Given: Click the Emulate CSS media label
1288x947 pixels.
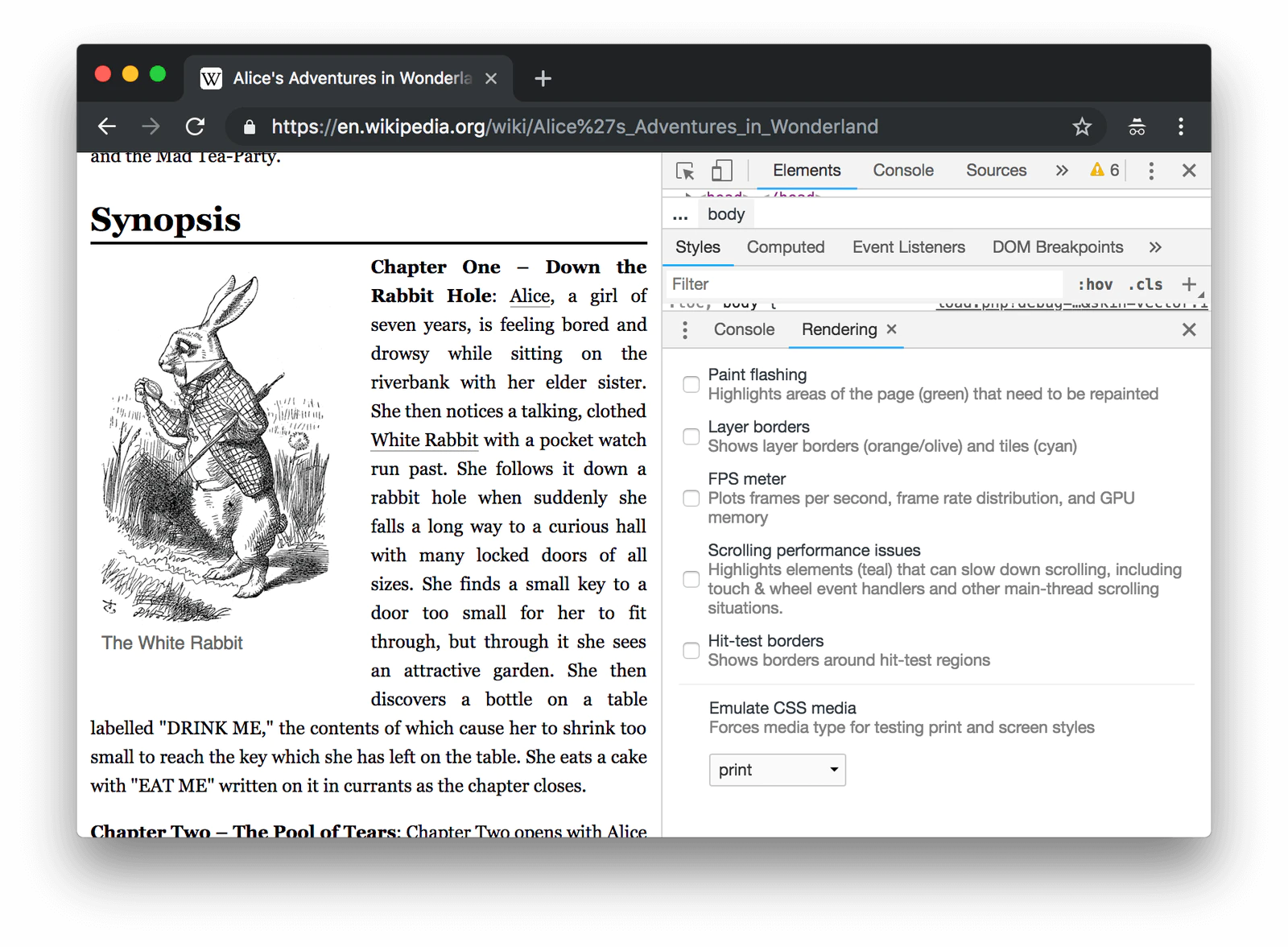Looking at the screenshot, I should pos(782,708).
